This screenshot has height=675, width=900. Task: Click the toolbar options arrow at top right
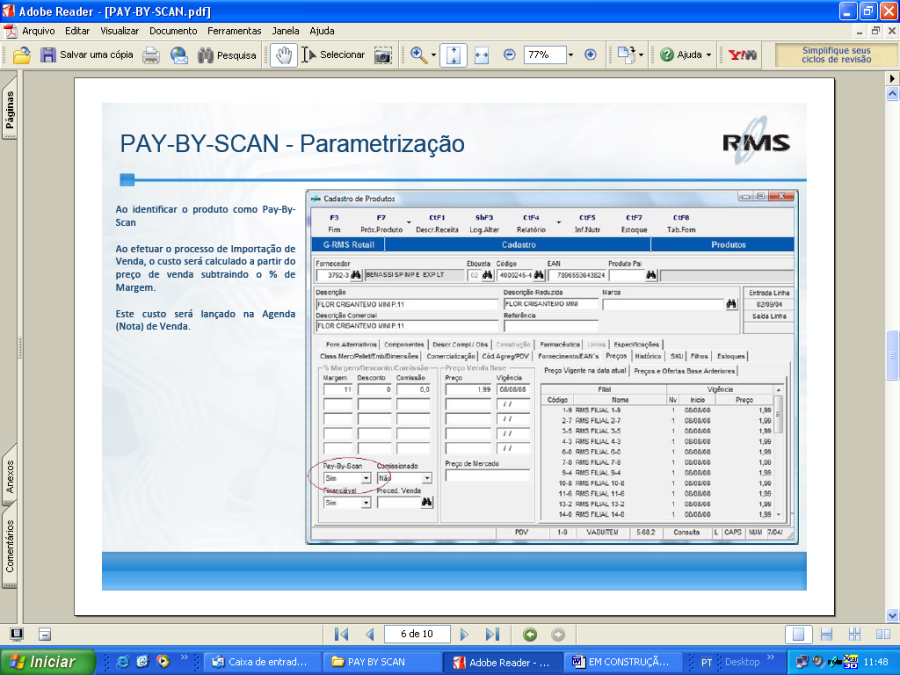(892, 78)
